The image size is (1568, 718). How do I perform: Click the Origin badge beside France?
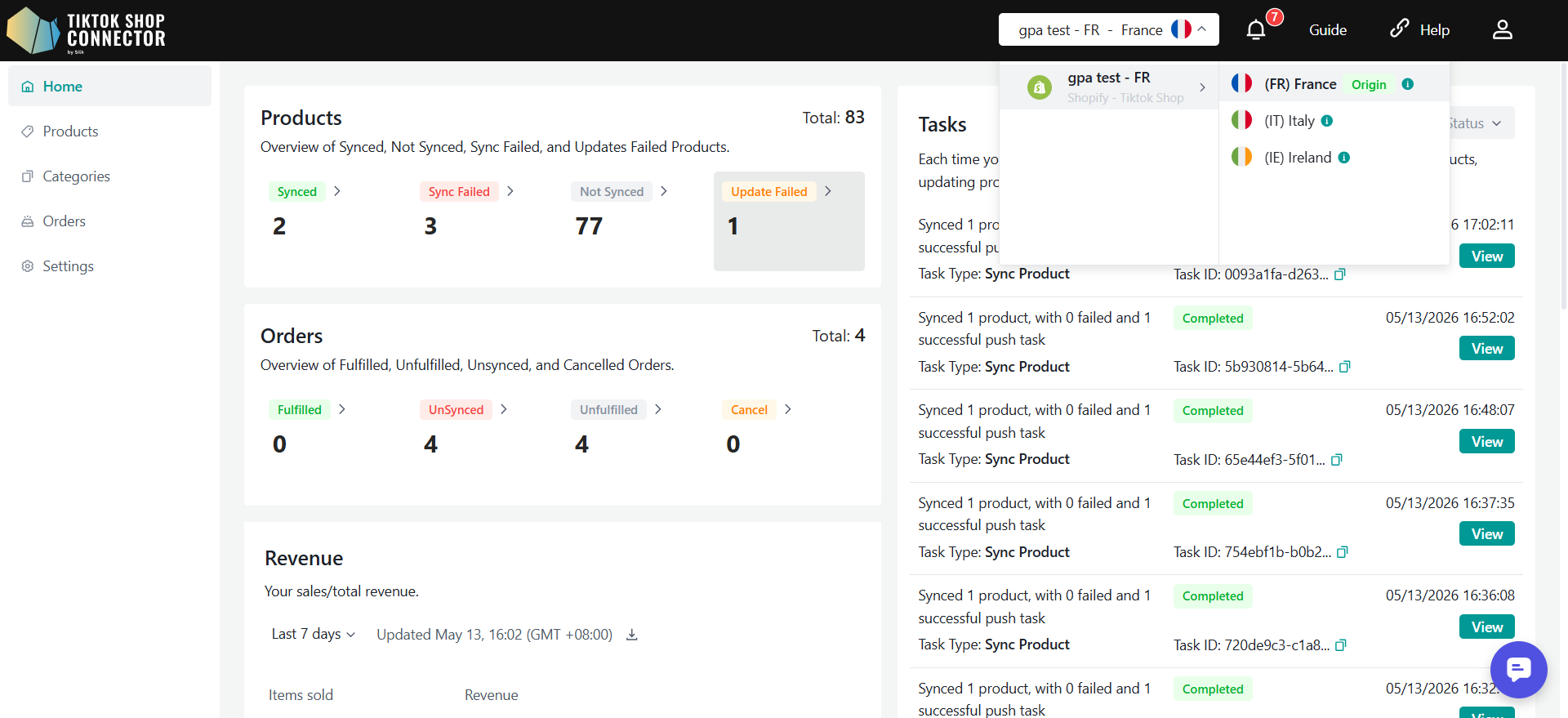click(1369, 85)
